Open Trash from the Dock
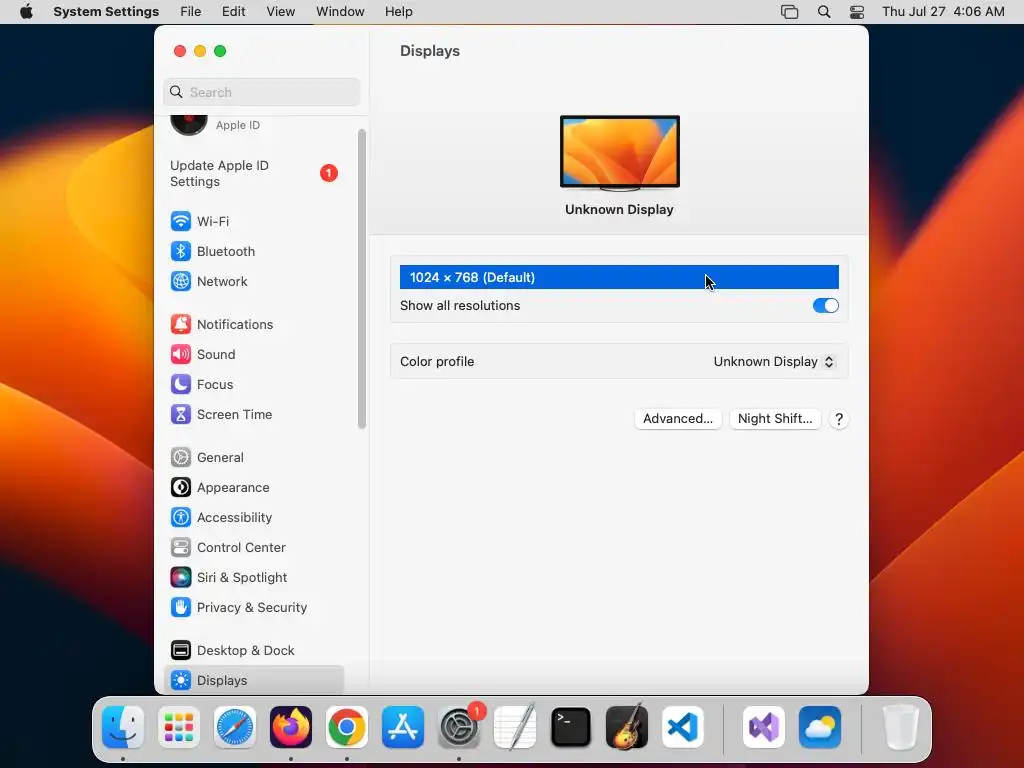1024x768 pixels. [901, 727]
